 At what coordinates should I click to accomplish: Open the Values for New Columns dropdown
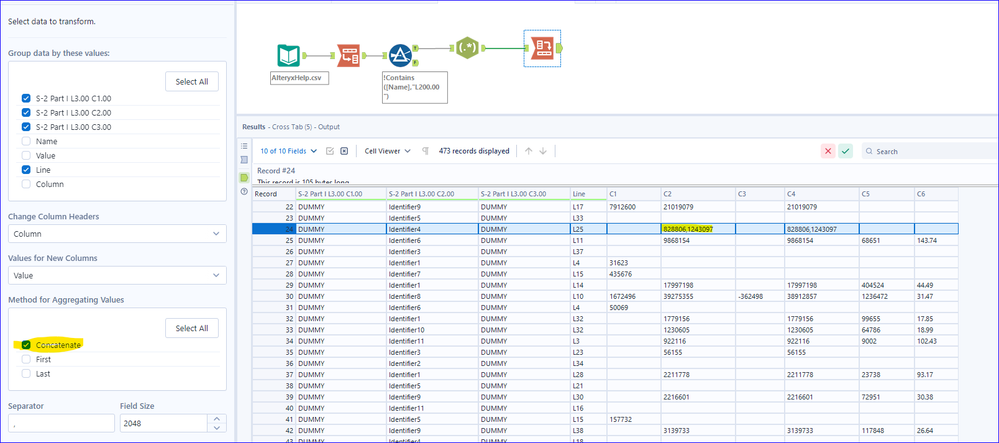(x=118, y=276)
